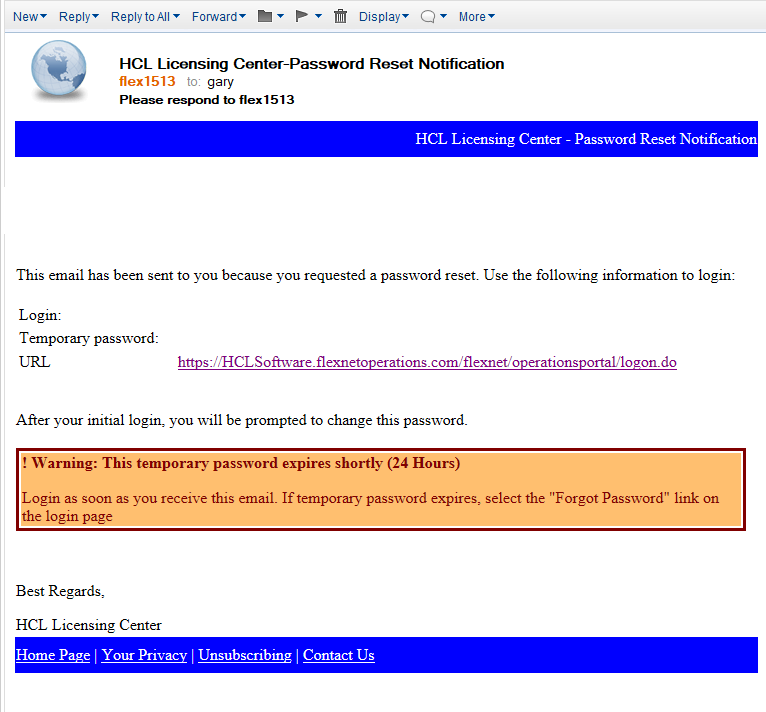766x712 pixels.
Task: Click sender name flex1513 in orange
Action: [x=147, y=81]
